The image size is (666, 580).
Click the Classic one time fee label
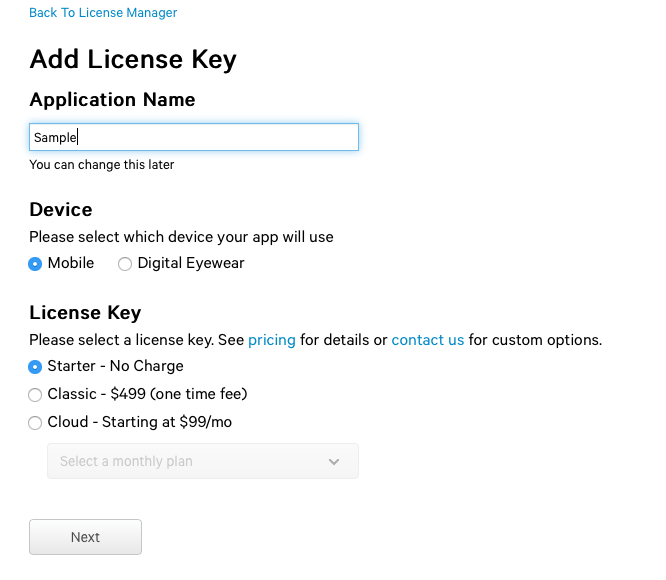[147, 394]
